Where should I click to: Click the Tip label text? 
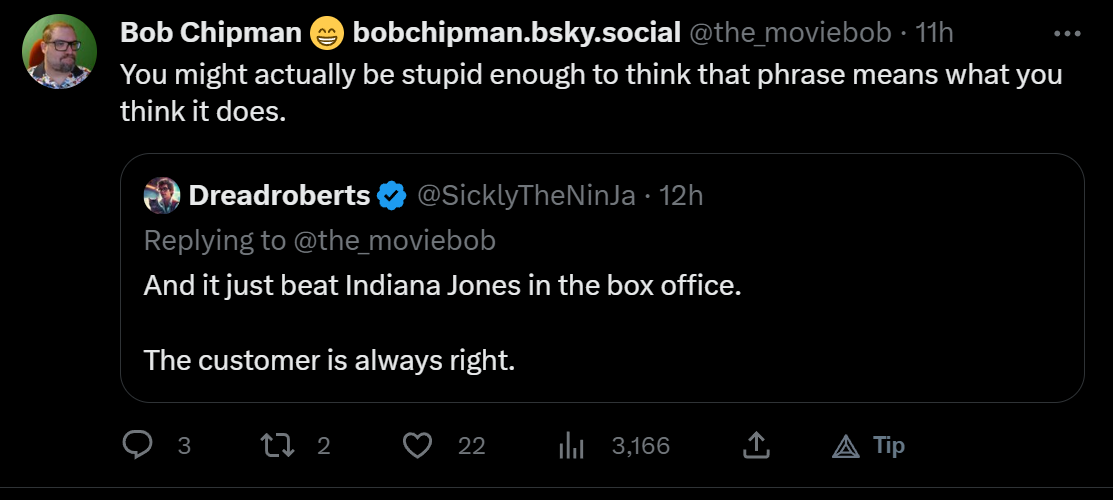[889, 445]
